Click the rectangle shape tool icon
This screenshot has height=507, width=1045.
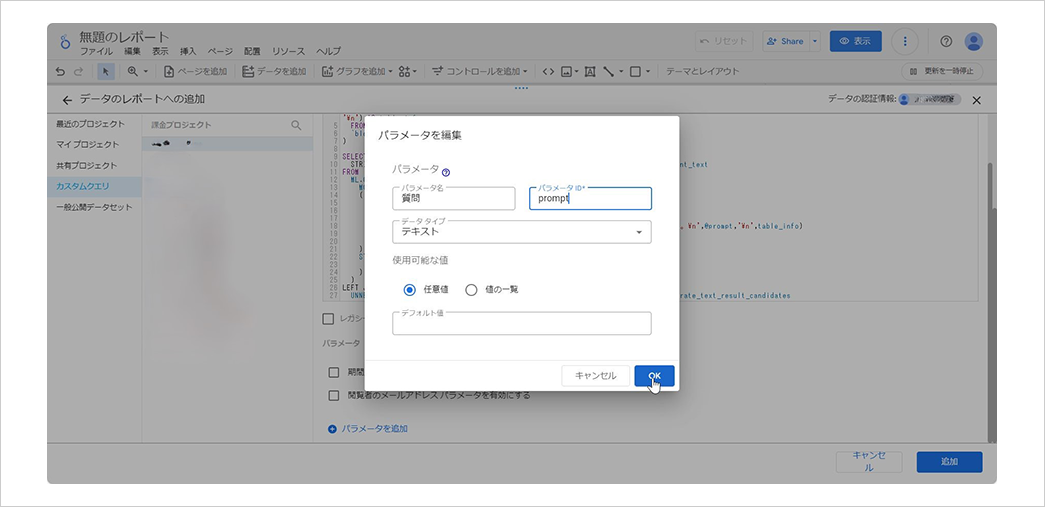pyautogui.click(x=635, y=71)
